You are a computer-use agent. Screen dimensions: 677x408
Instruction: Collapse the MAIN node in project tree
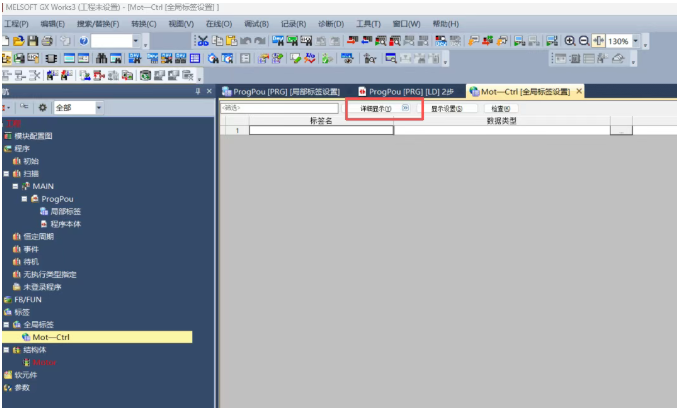15,185
